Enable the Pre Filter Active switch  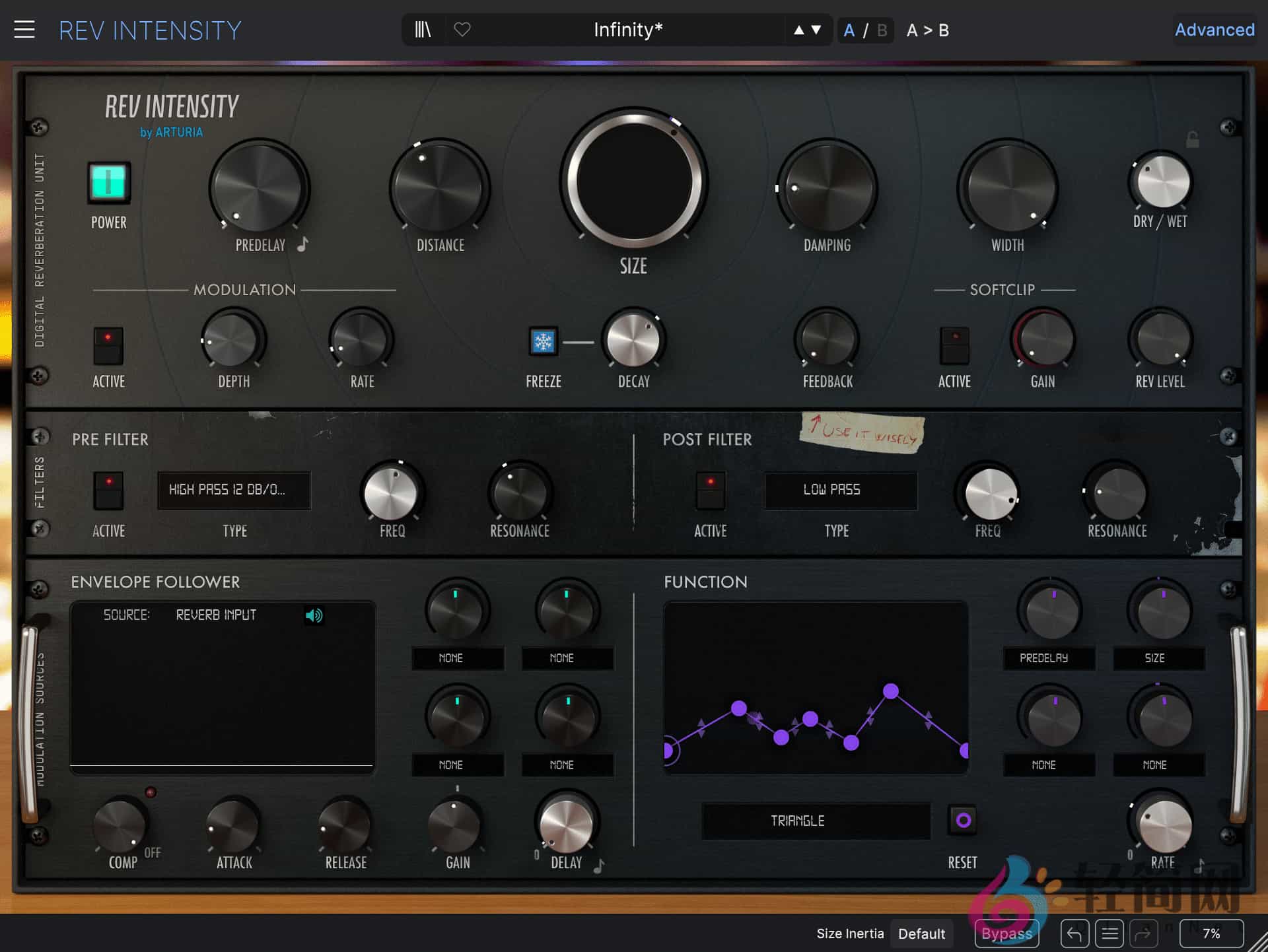[108, 491]
